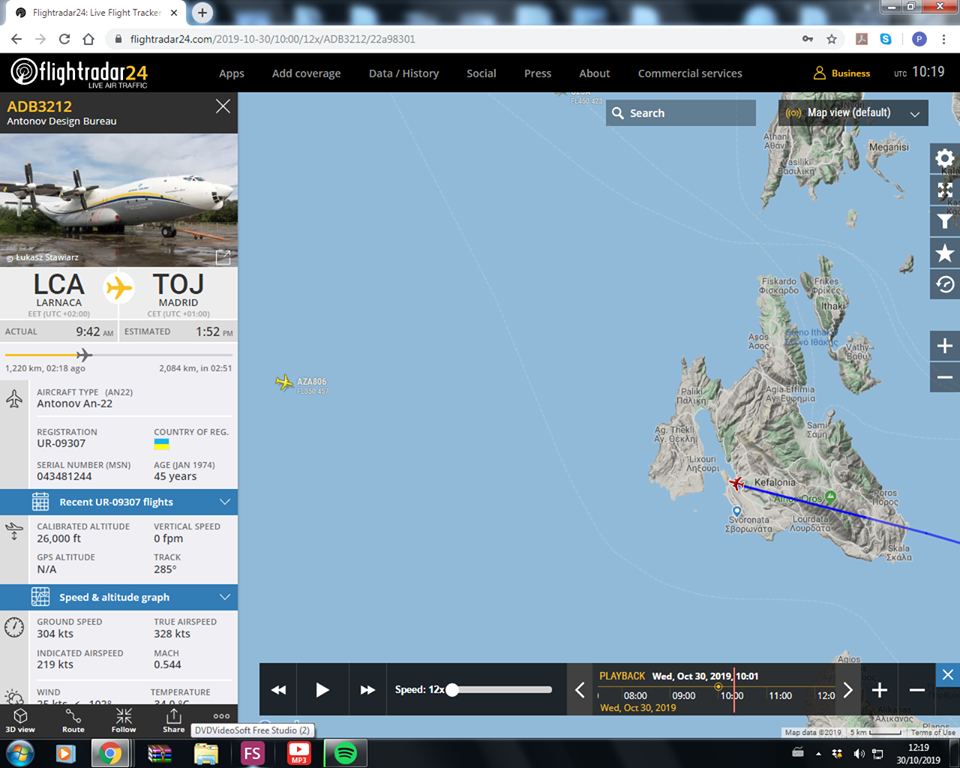Open aircraft photo in external view
The height and width of the screenshot is (768, 960).
tap(223, 257)
